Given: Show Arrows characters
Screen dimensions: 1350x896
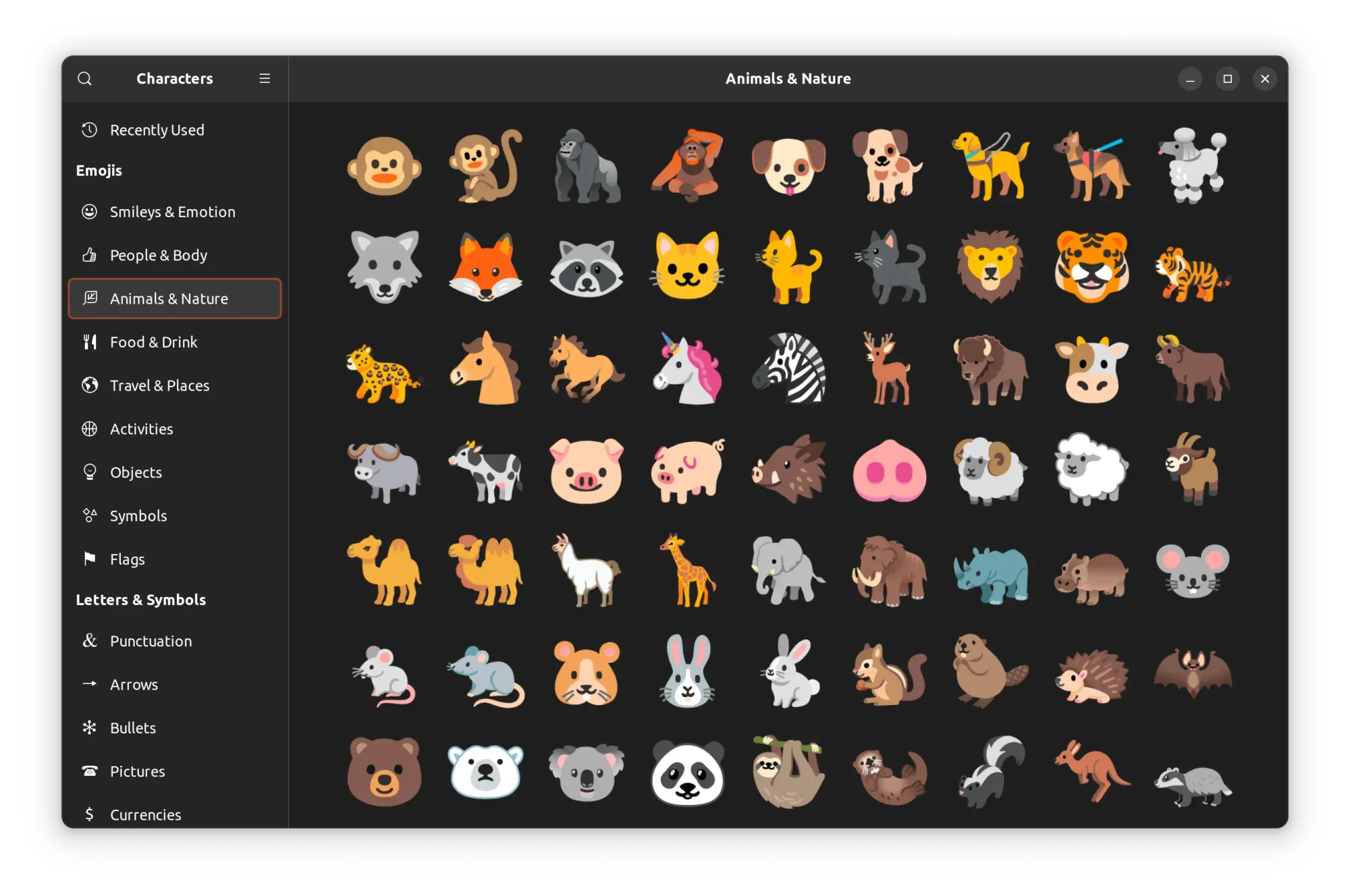Looking at the screenshot, I should tap(175, 684).
